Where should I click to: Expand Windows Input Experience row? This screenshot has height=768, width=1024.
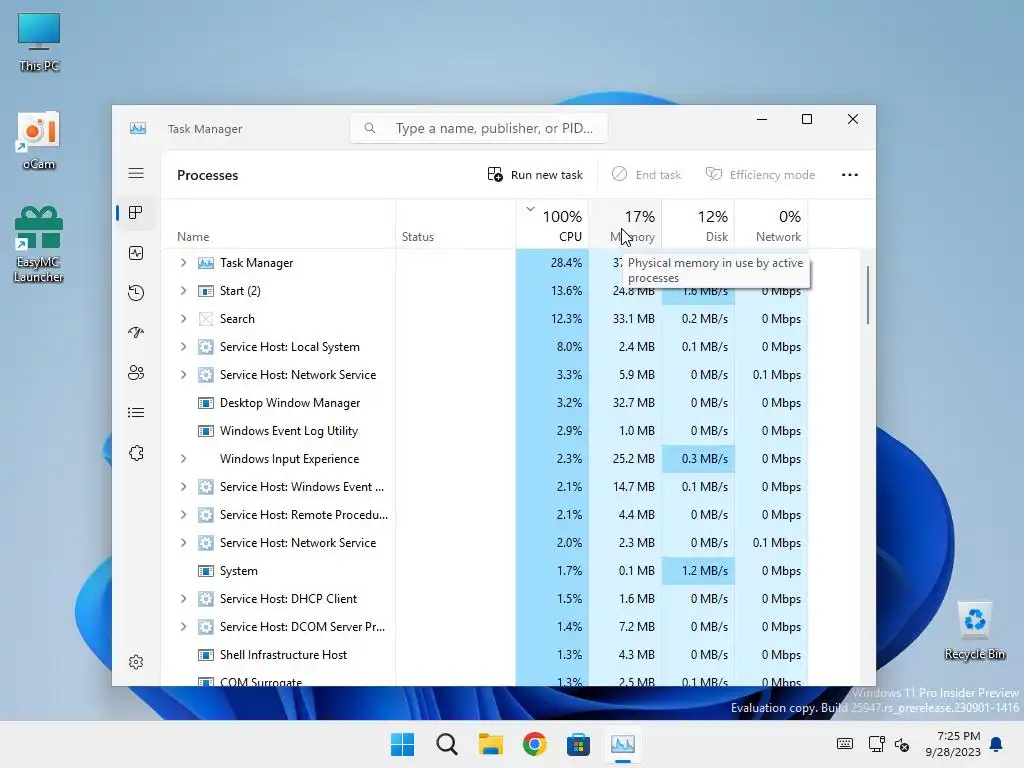pos(184,458)
